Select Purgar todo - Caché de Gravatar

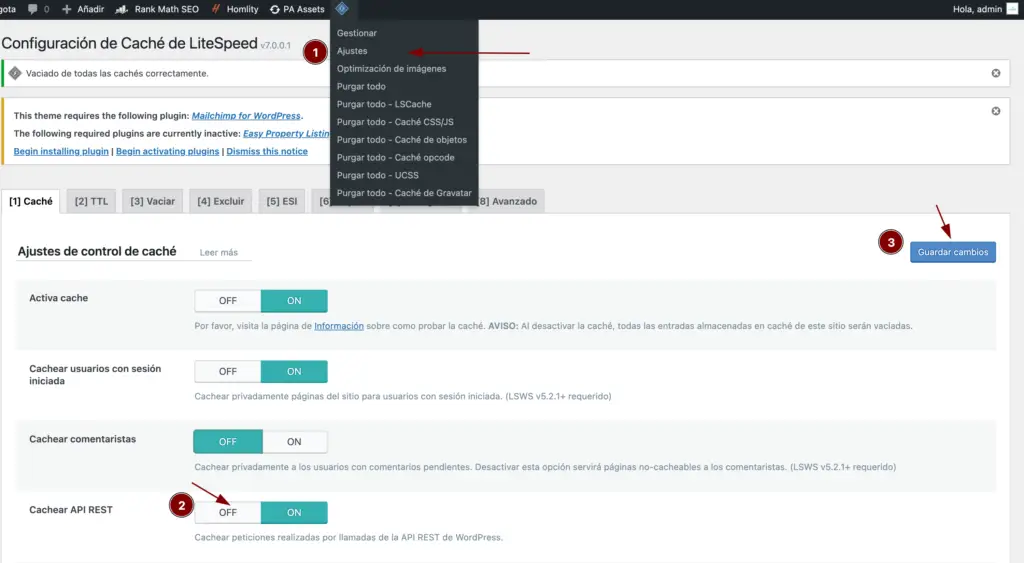pos(404,193)
